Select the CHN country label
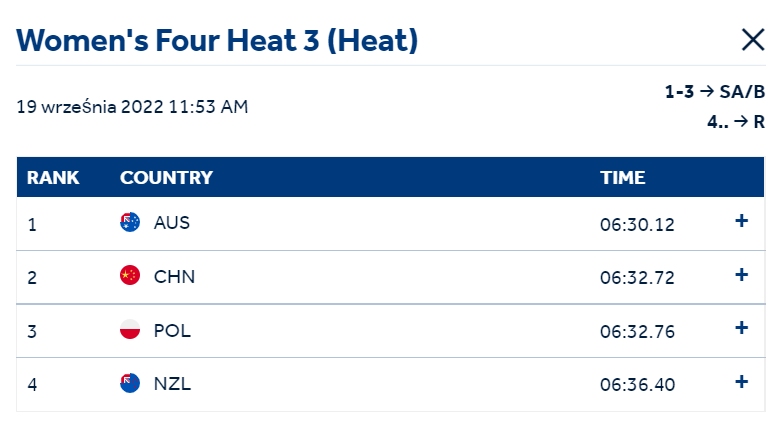 174,277
